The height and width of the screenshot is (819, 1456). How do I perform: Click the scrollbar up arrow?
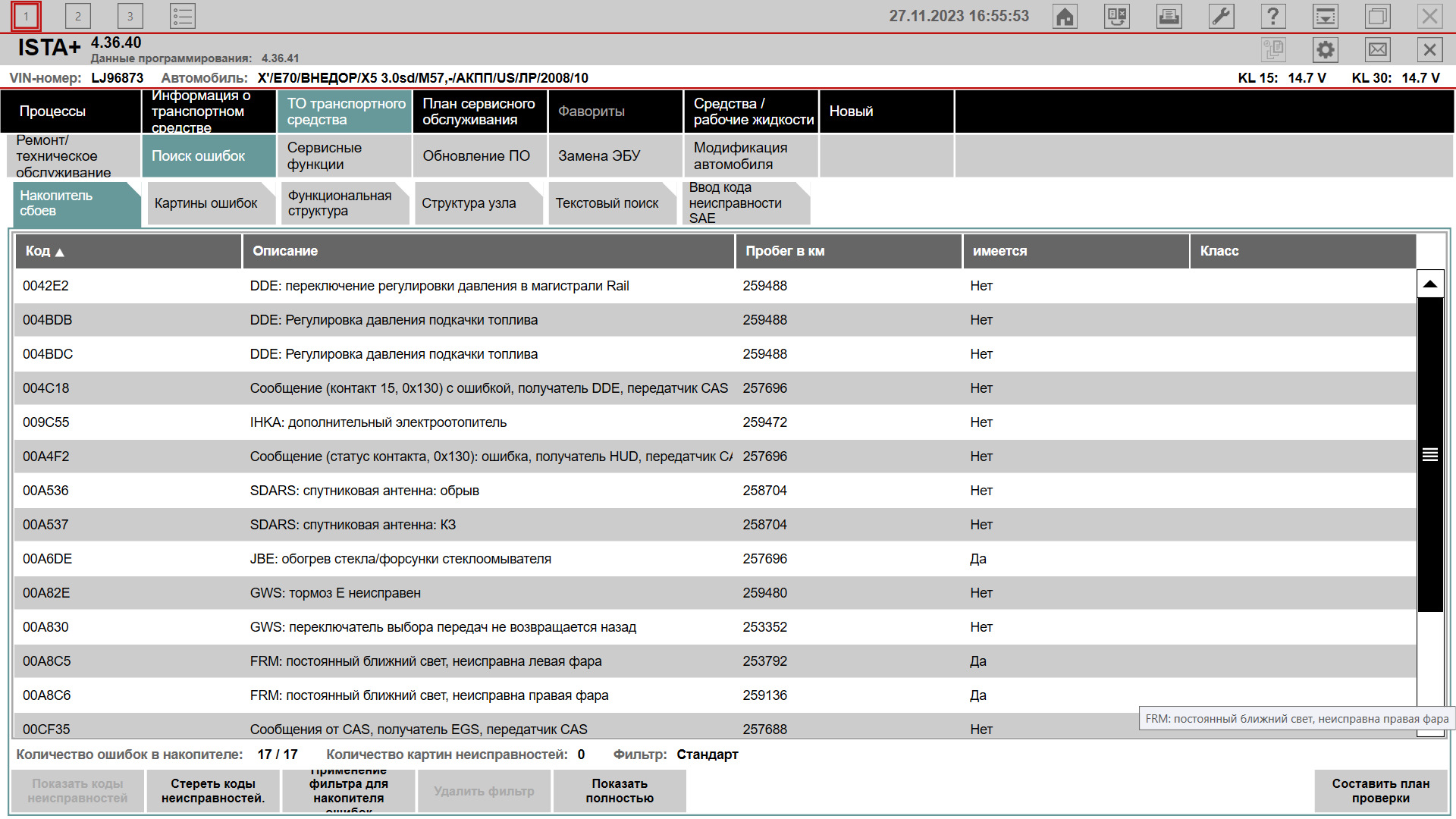[1429, 284]
